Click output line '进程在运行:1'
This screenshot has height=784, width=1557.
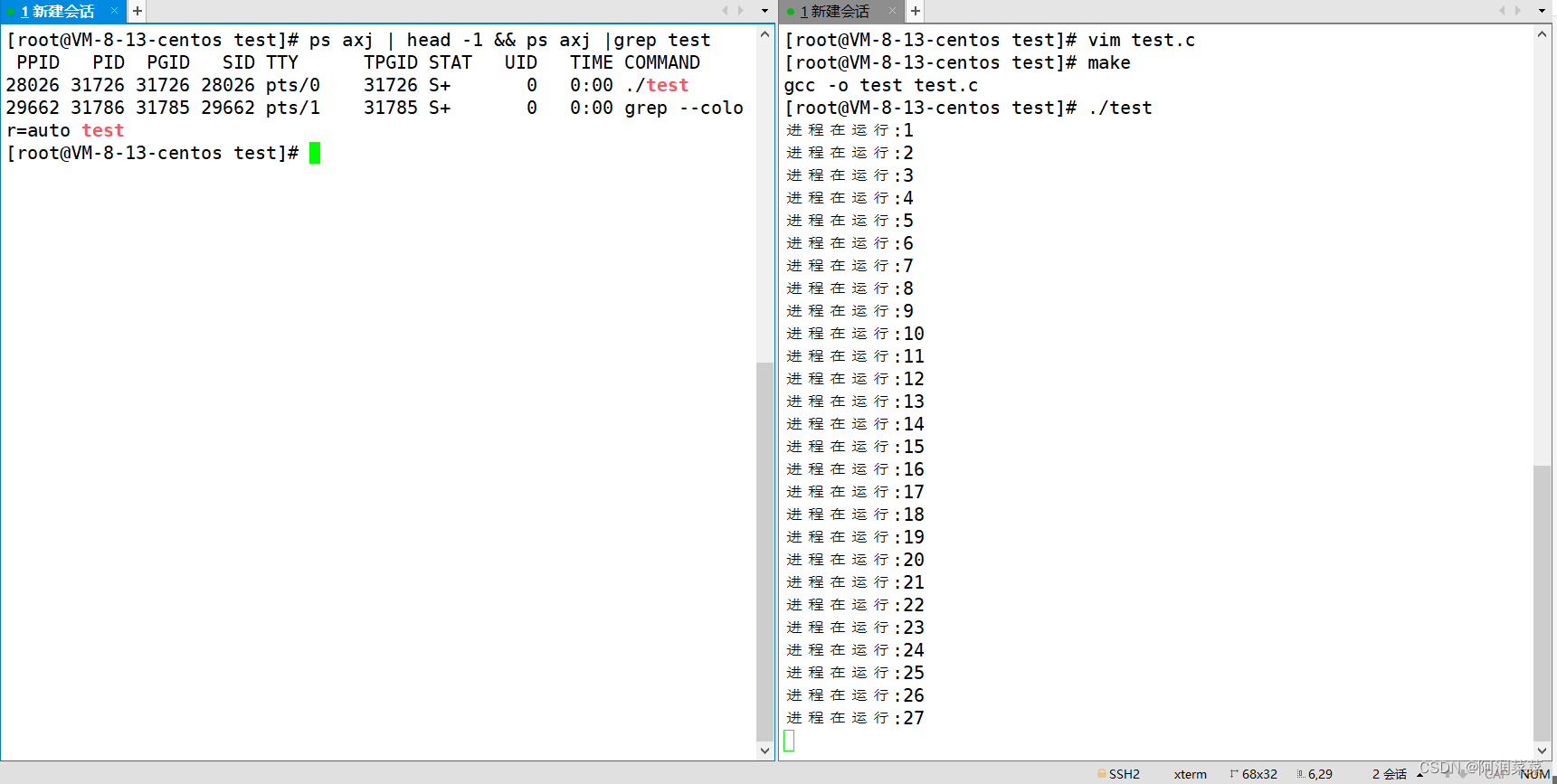pos(850,130)
